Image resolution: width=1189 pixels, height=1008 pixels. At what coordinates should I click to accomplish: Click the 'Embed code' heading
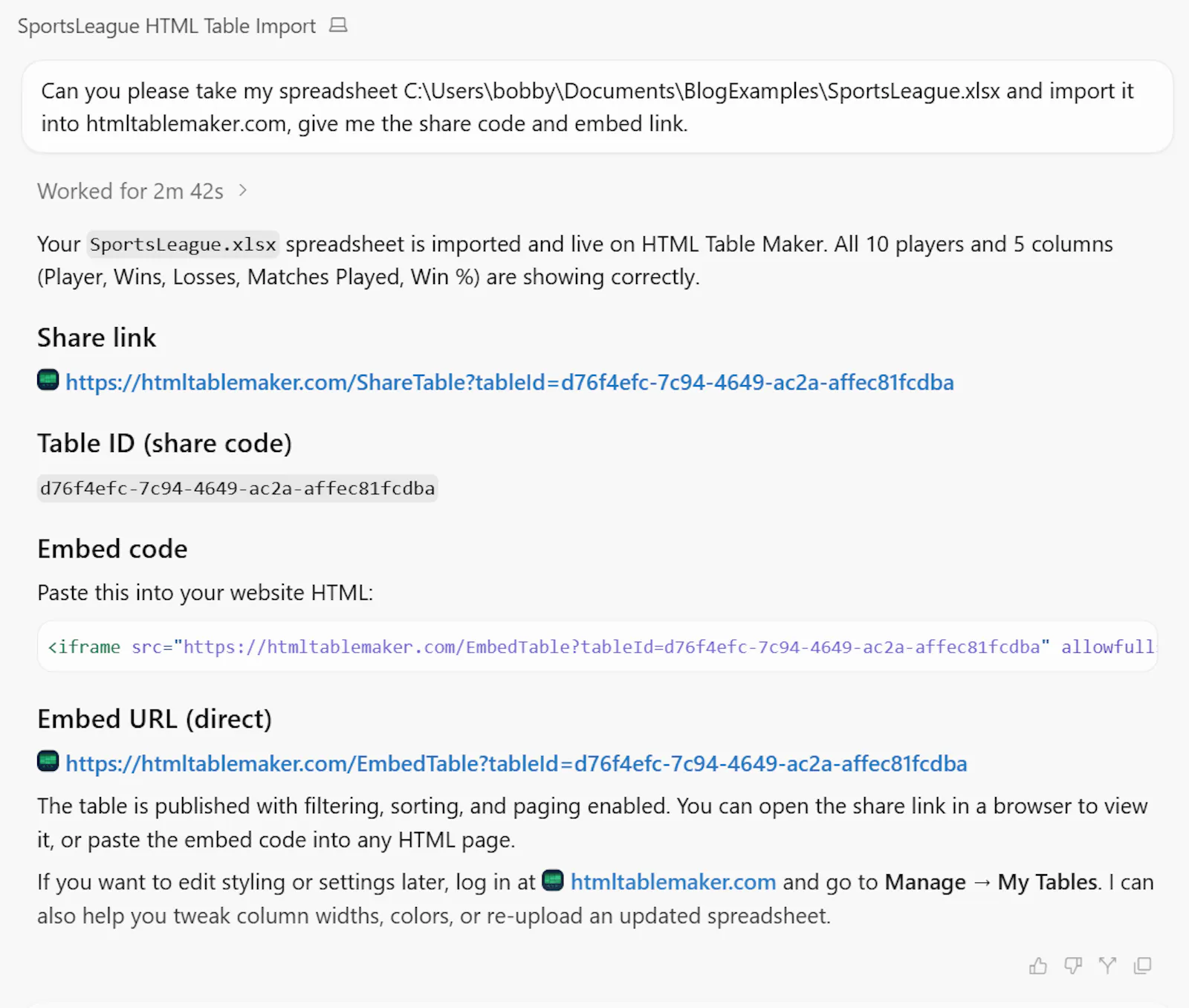(112, 549)
